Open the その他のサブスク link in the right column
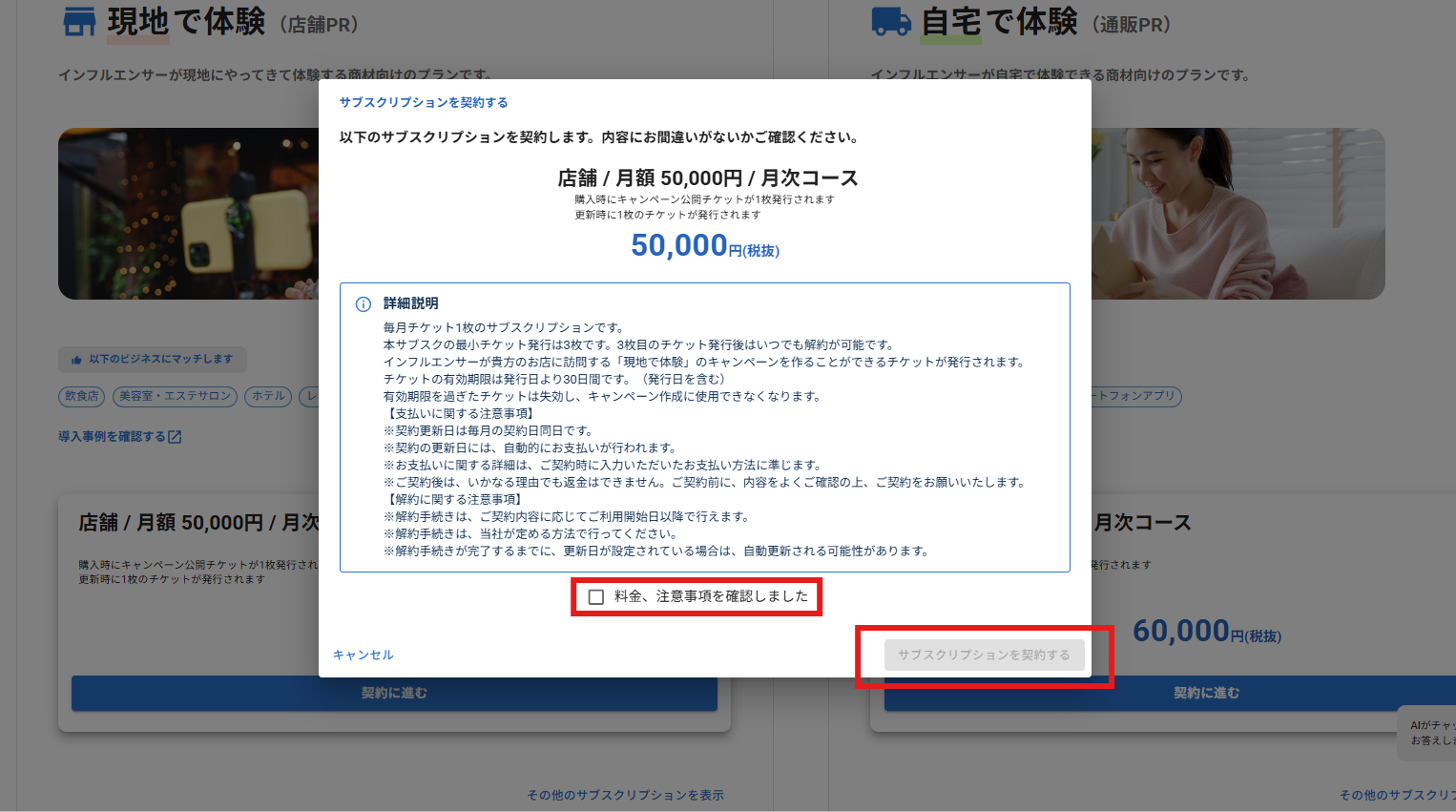 [1396, 795]
